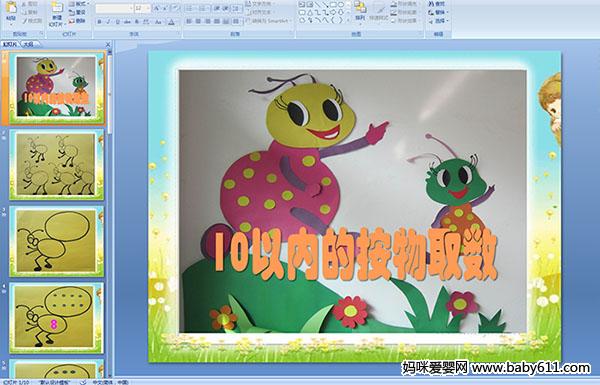
Task: Click the Reset slide button
Action: [77, 12]
